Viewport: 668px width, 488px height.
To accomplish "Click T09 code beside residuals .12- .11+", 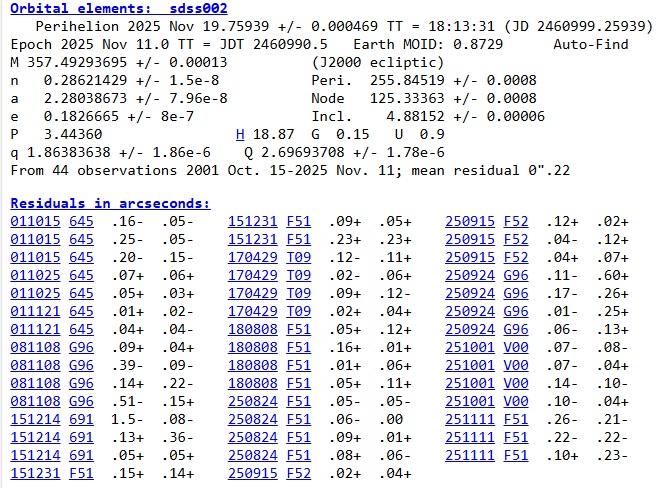I will click(298, 257).
